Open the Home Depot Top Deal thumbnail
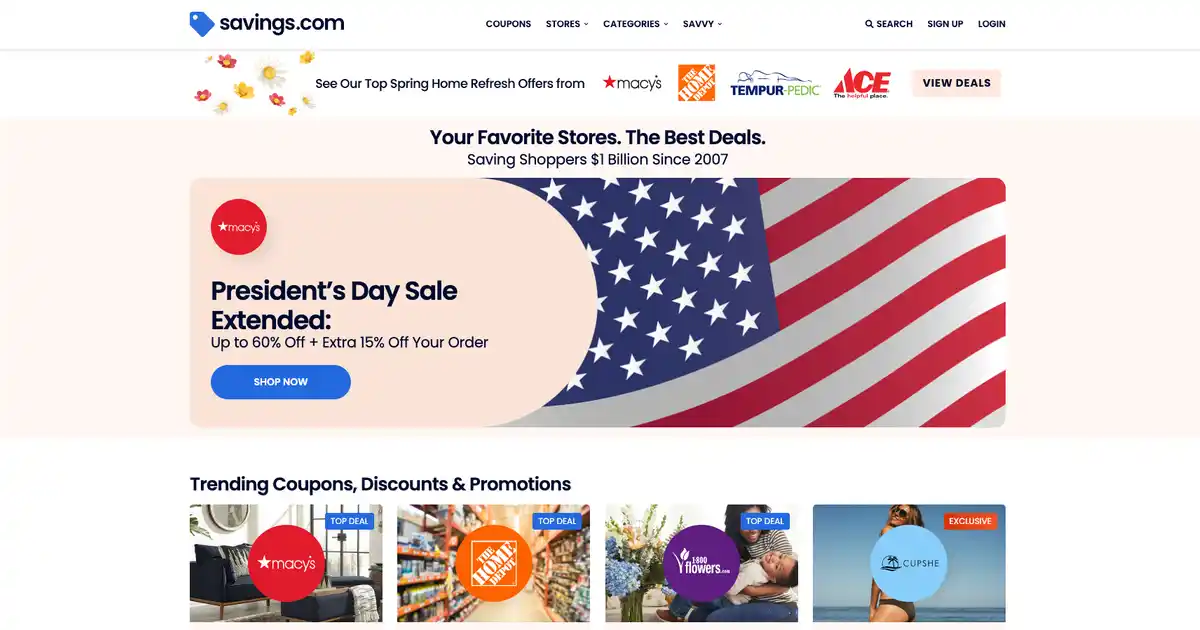Viewport: 1200px width, 630px height. (x=493, y=563)
